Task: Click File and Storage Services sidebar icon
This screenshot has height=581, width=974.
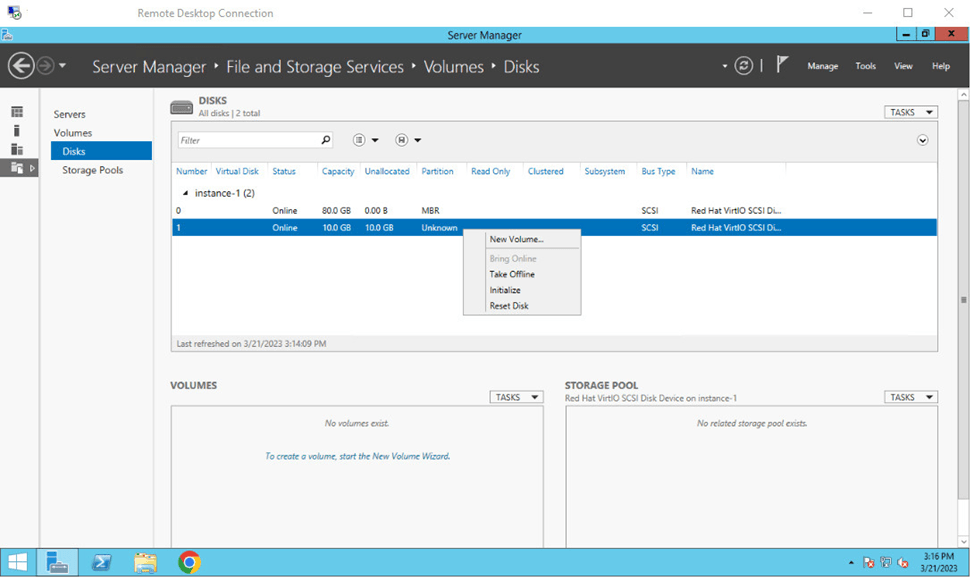Action: [x=17, y=168]
